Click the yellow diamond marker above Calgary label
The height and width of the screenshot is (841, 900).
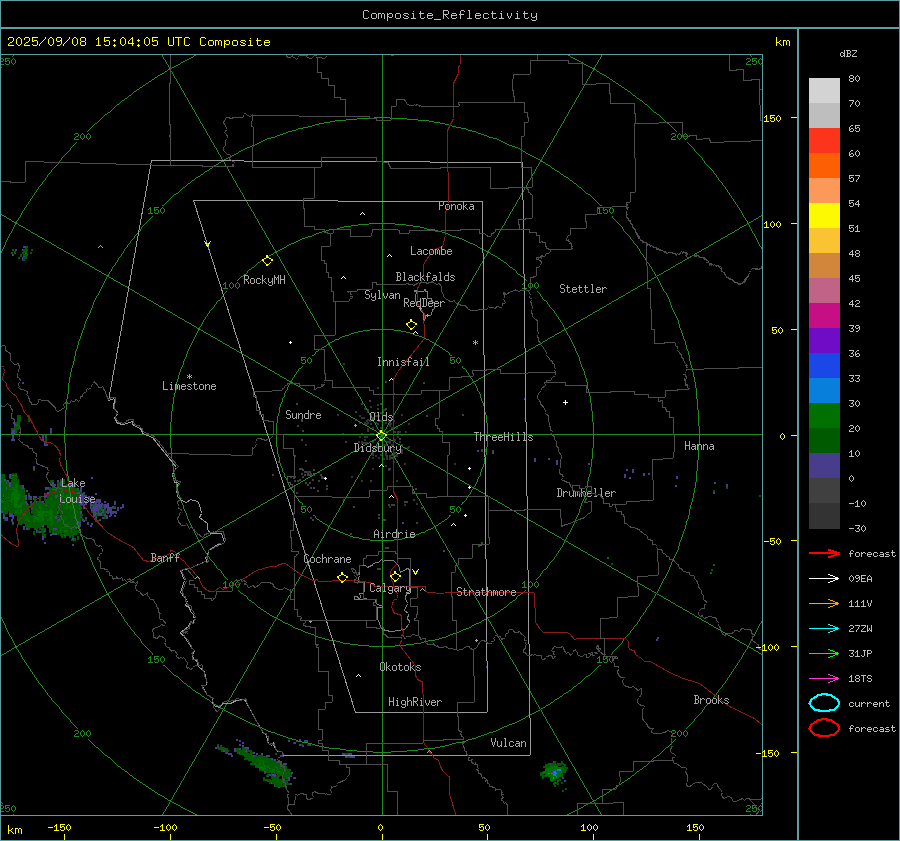[395, 576]
